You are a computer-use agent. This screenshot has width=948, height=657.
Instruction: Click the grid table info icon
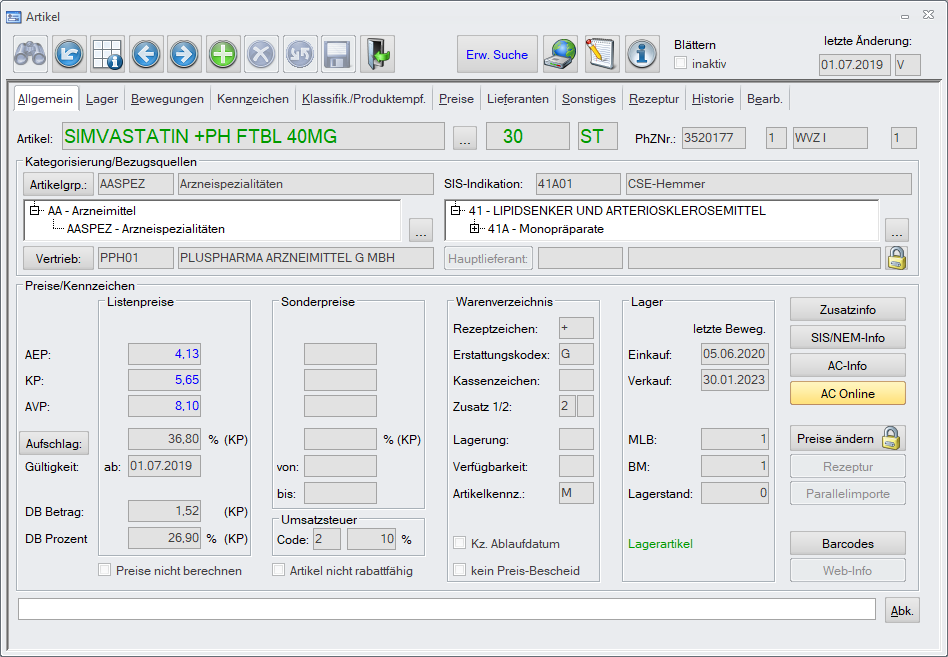click(108, 54)
